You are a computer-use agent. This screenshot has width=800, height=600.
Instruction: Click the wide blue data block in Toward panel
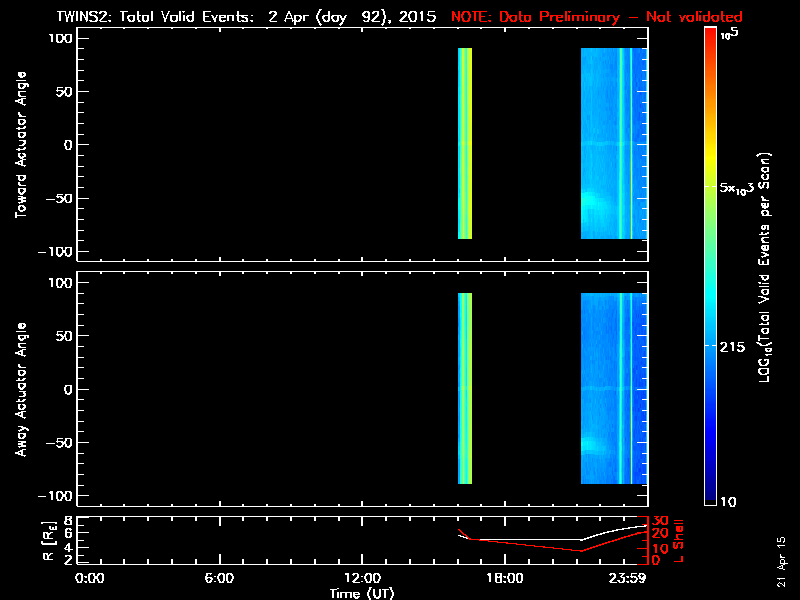[x=612, y=145]
